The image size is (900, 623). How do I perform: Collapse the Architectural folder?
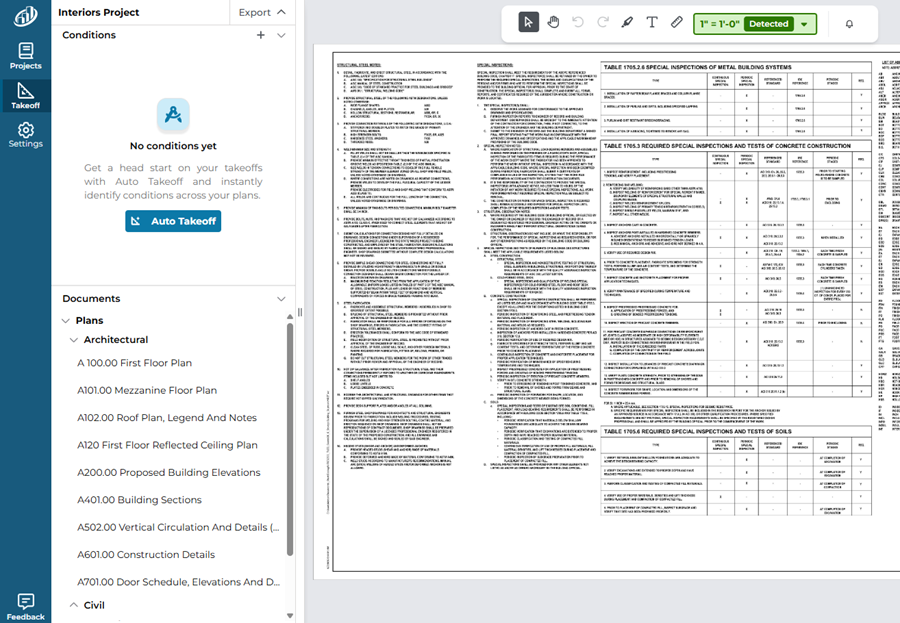click(x=73, y=340)
